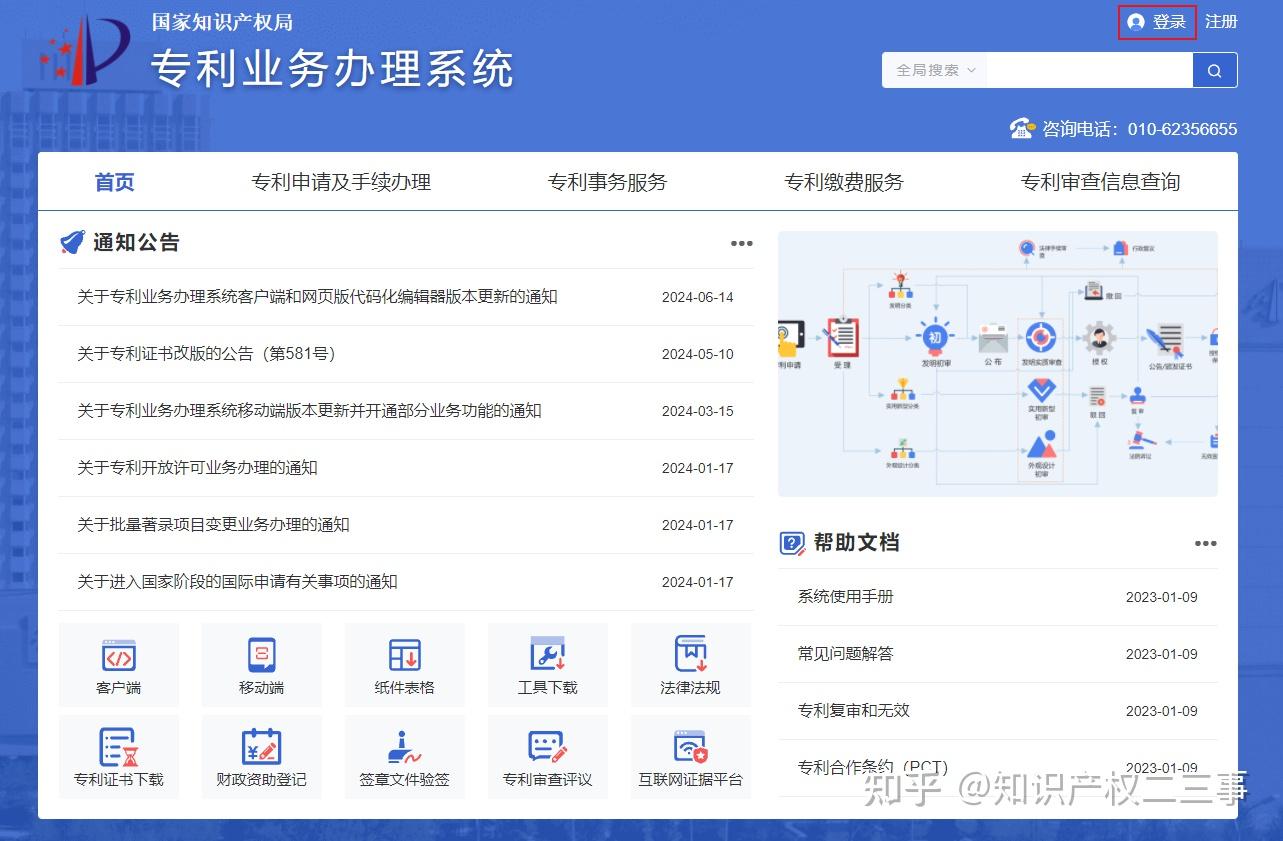Image resolution: width=1283 pixels, height=841 pixels.
Task: Open notice 关于专利开放许可业务办理的通知
Action: coord(197,468)
